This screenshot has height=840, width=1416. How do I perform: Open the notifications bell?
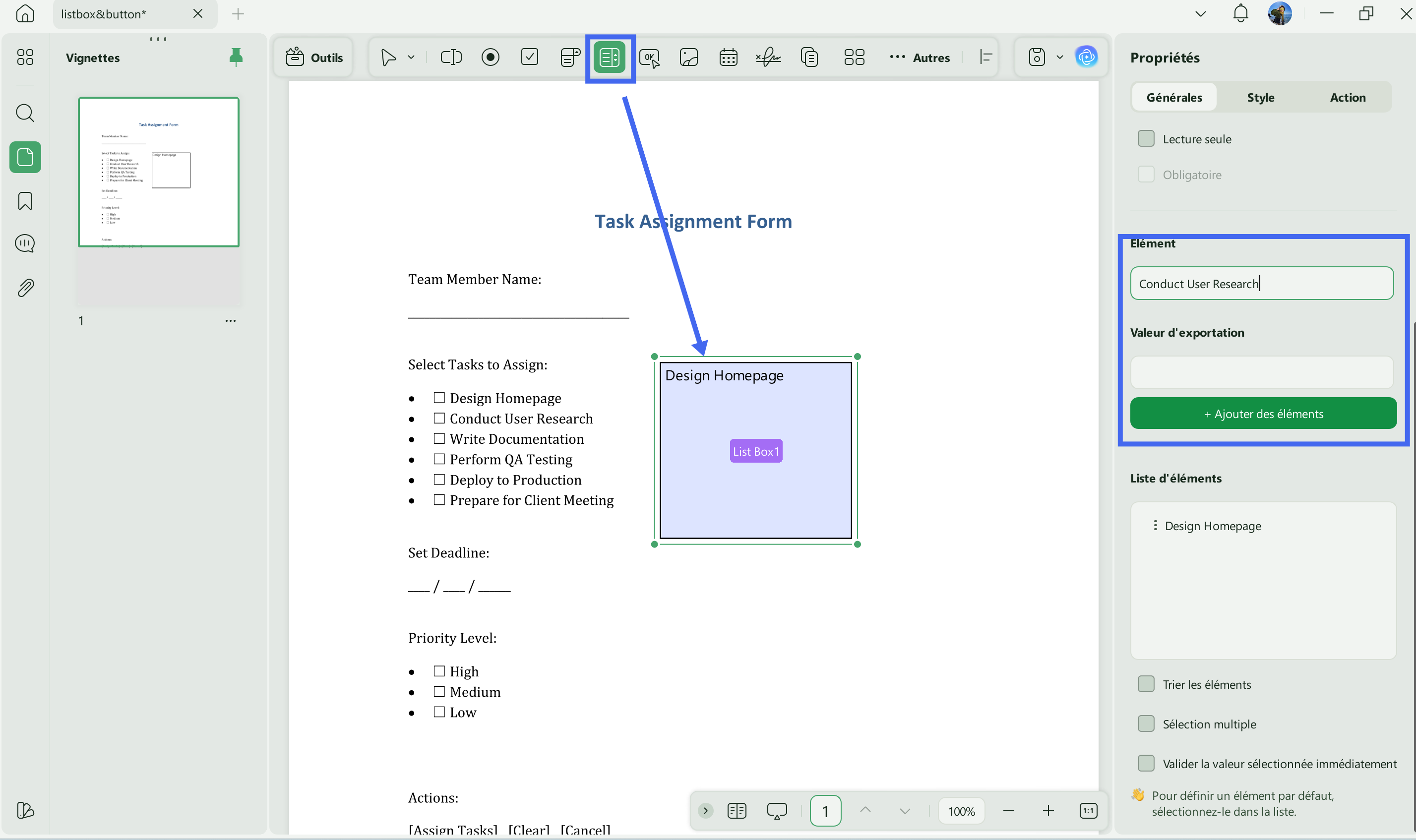click(1240, 13)
